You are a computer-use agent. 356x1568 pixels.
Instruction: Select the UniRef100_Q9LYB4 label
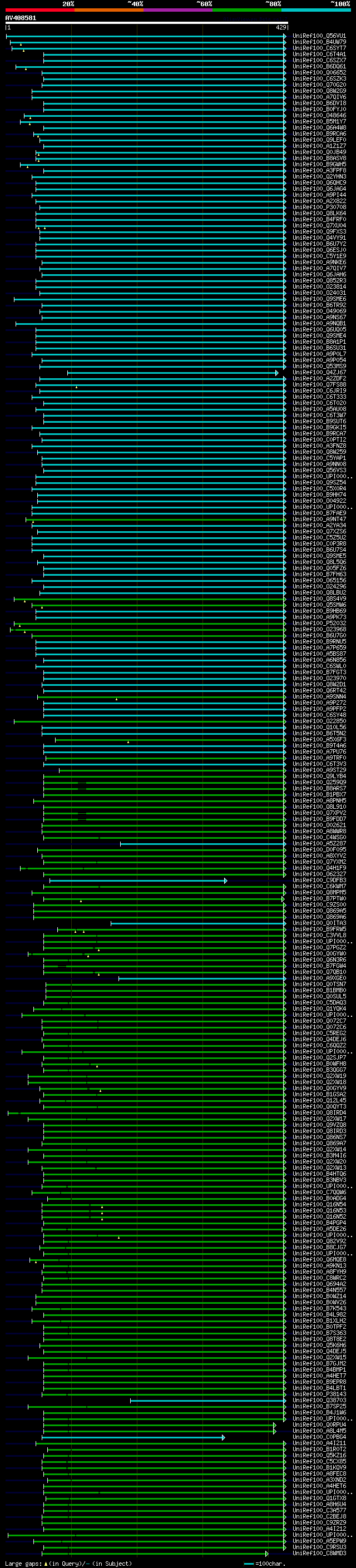[x=319, y=776]
